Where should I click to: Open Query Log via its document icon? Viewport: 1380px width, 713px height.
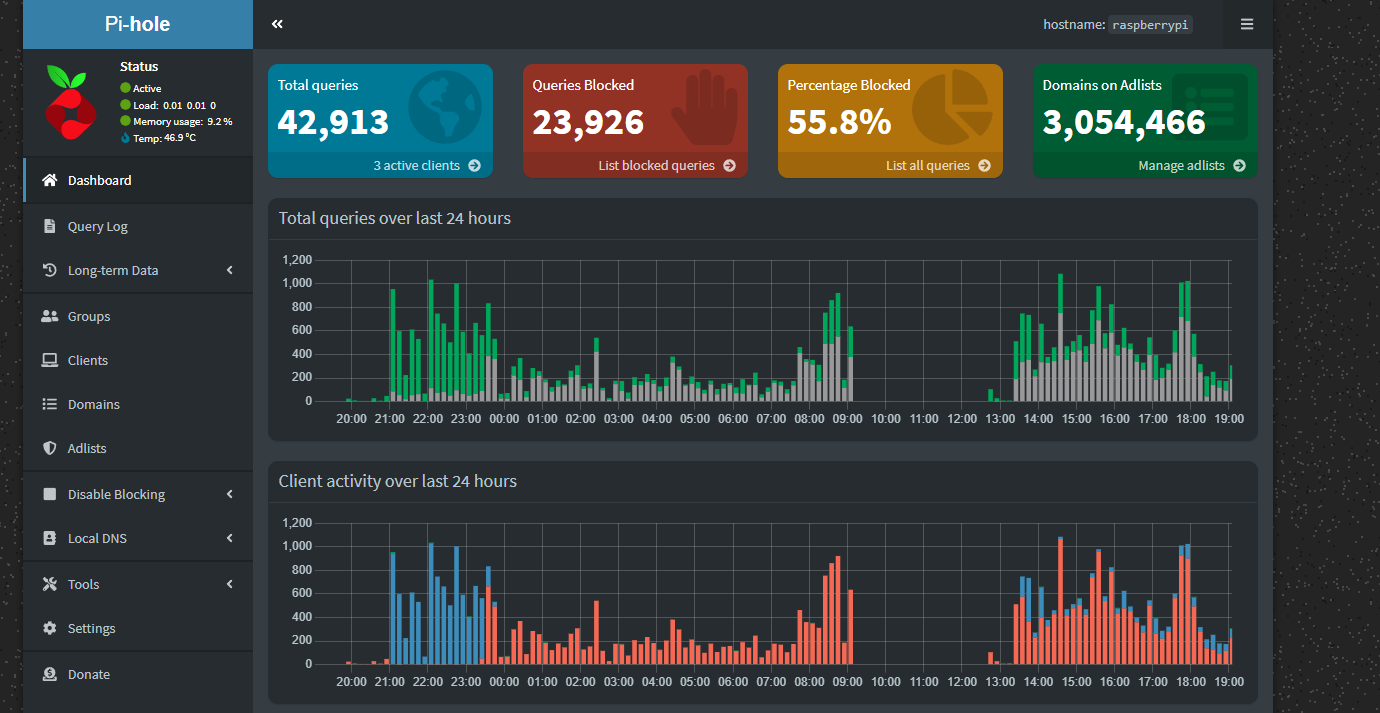click(49, 226)
